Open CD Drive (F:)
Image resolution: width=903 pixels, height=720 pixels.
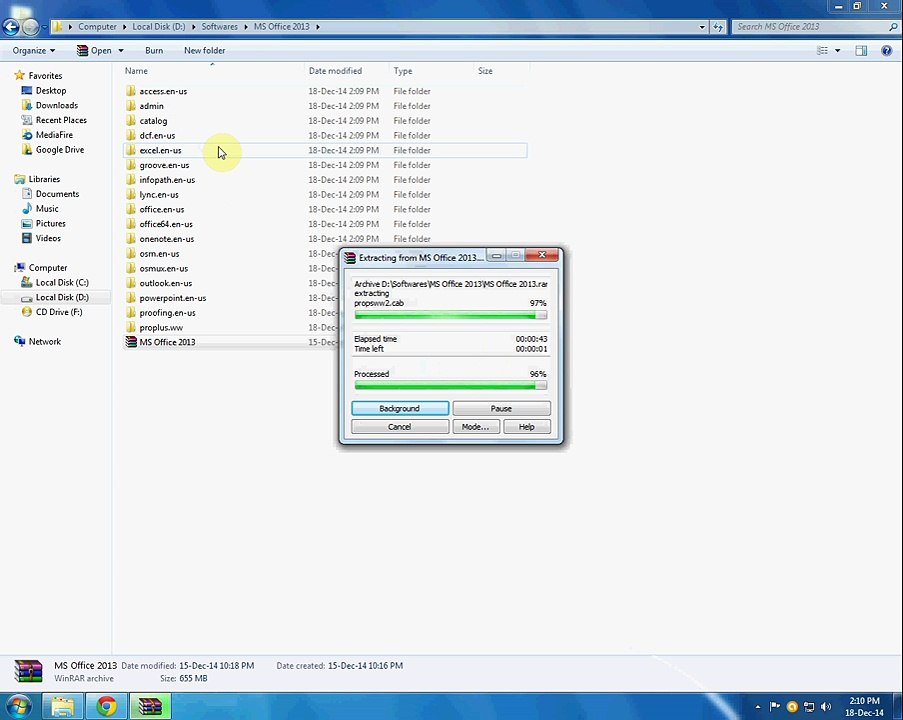(59, 312)
